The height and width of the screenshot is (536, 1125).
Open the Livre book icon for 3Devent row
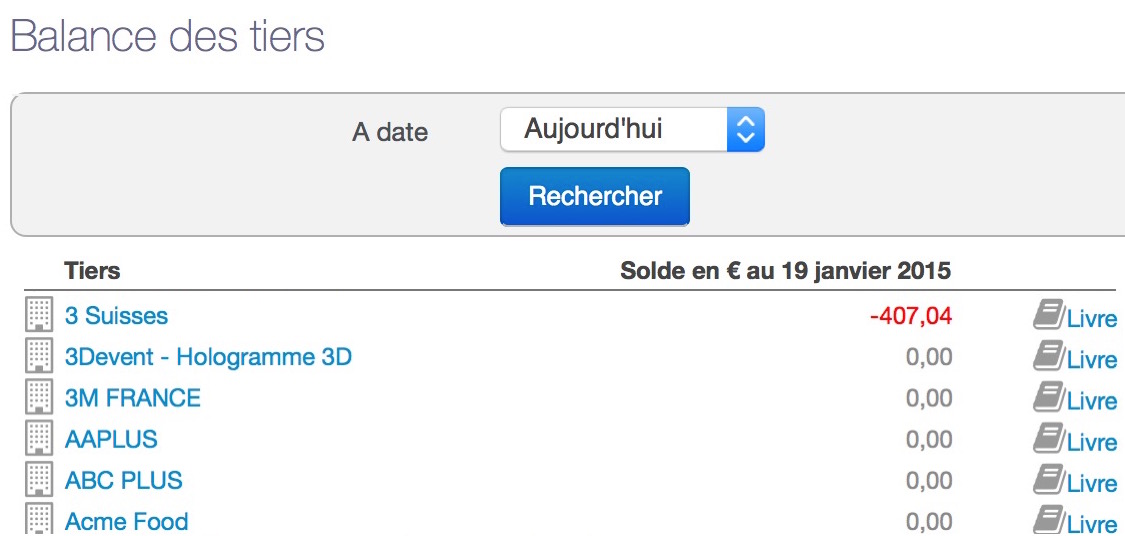coord(1048,356)
